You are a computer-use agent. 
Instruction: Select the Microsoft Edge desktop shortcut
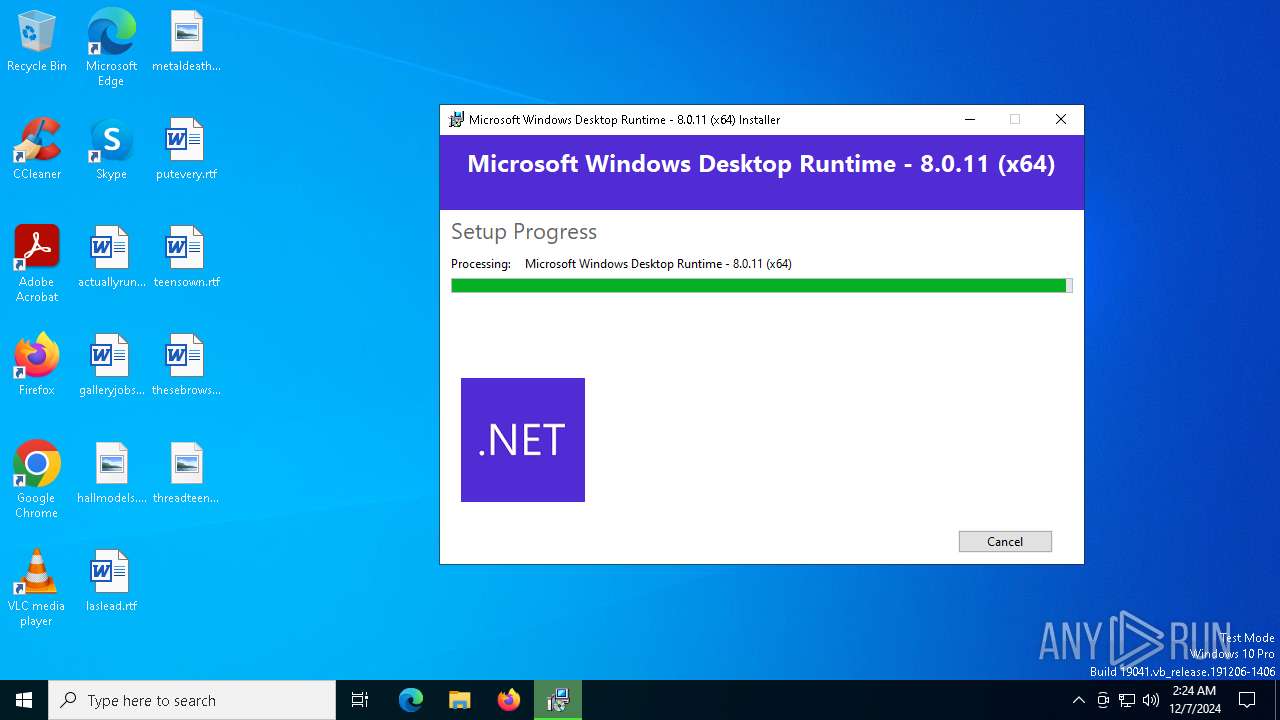(x=111, y=48)
